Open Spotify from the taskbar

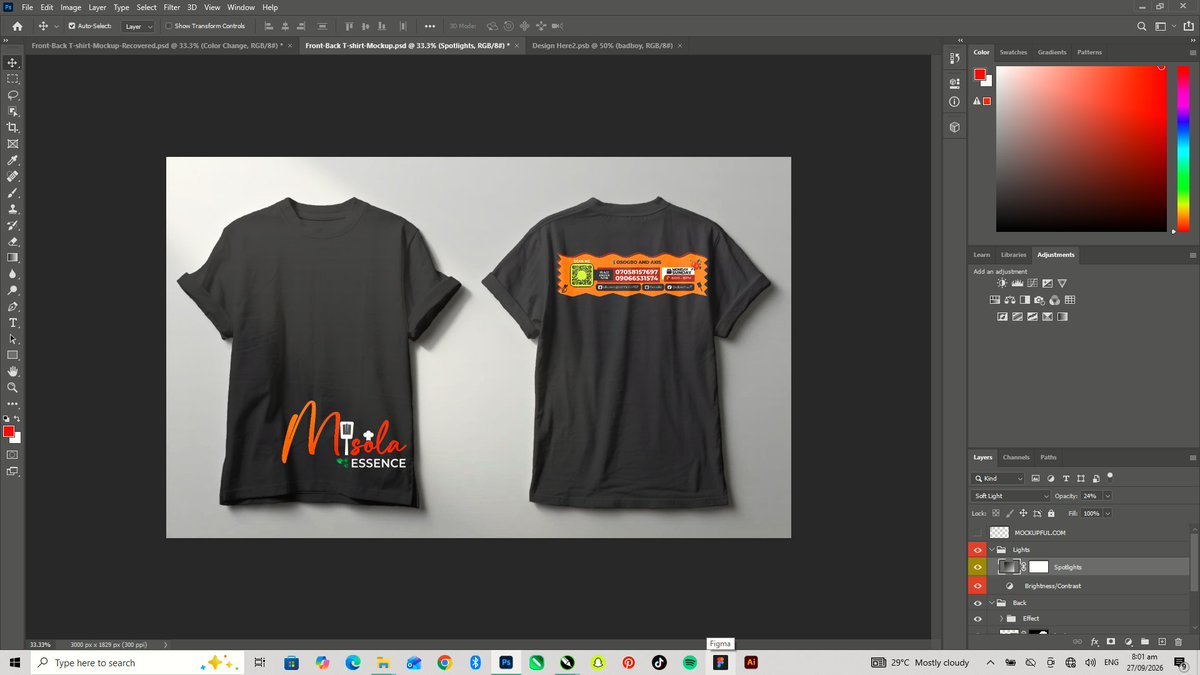pyautogui.click(x=689, y=662)
